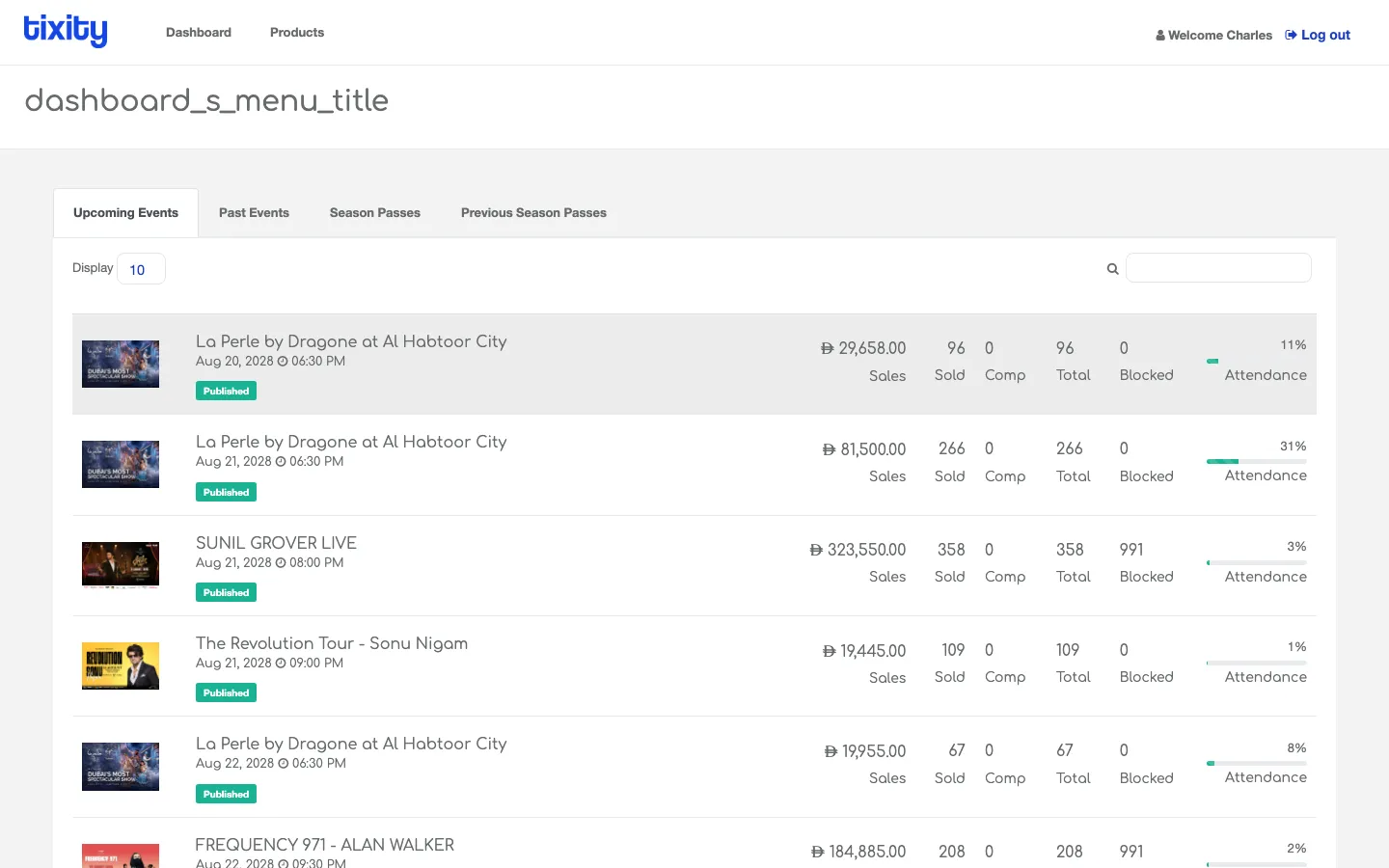Image resolution: width=1389 pixels, height=868 pixels.
Task: Click Published badge of La Perle Aug 21
Action: pos(226,492)
